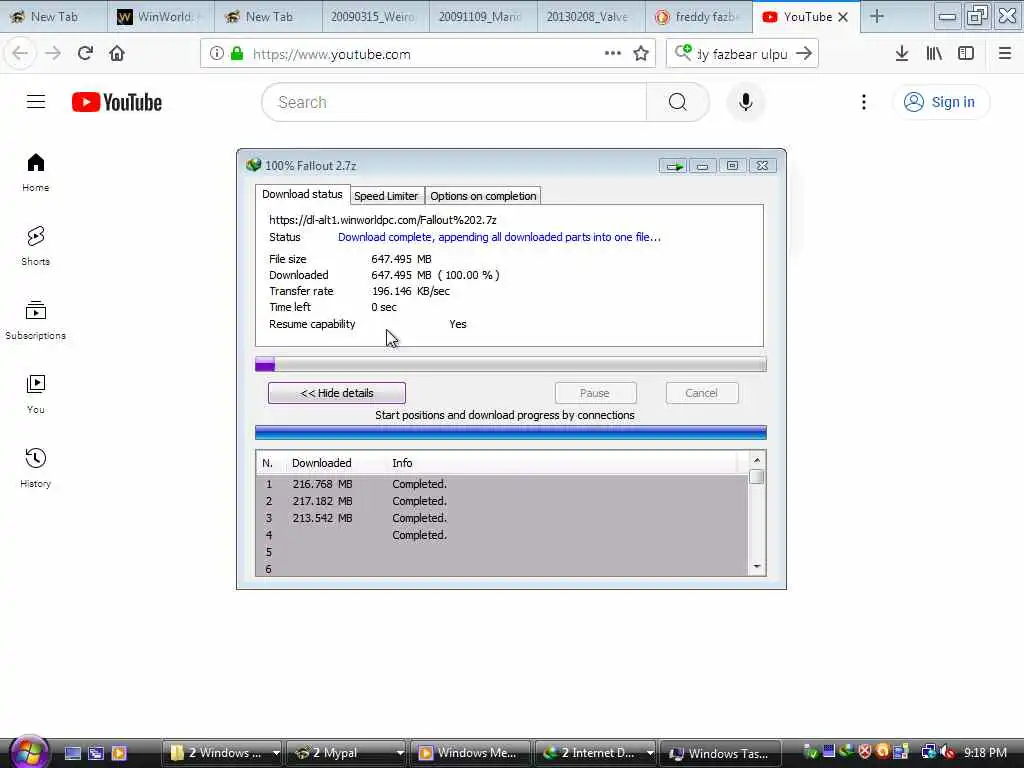Click the download URL text in dialog
This screenshot has width=1024, height=768.
coord(383,220)
